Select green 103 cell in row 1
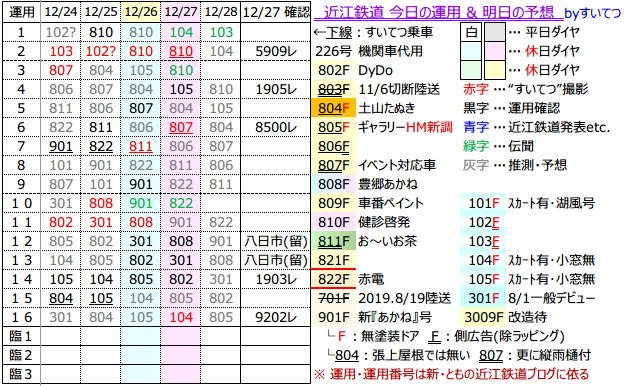 point(221,32)
